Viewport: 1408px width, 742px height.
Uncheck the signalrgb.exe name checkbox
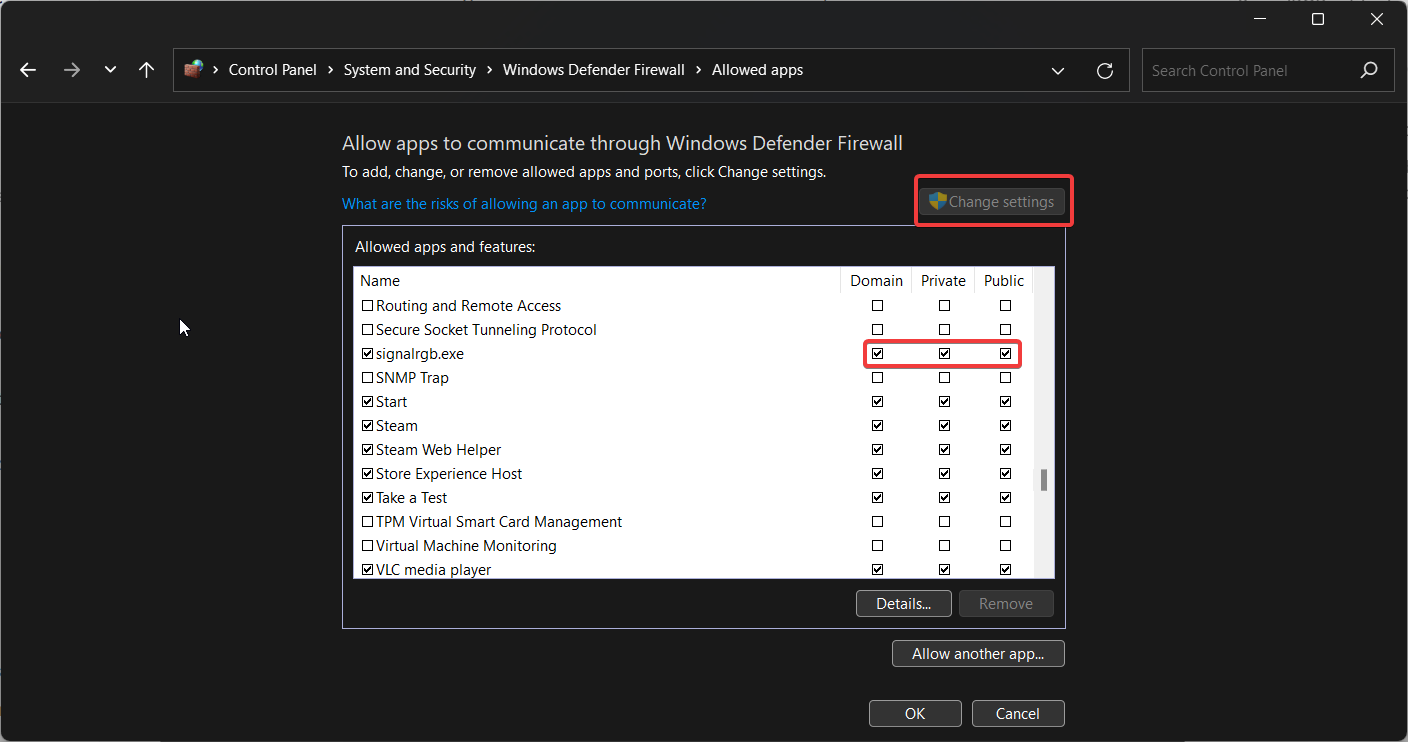367,354
